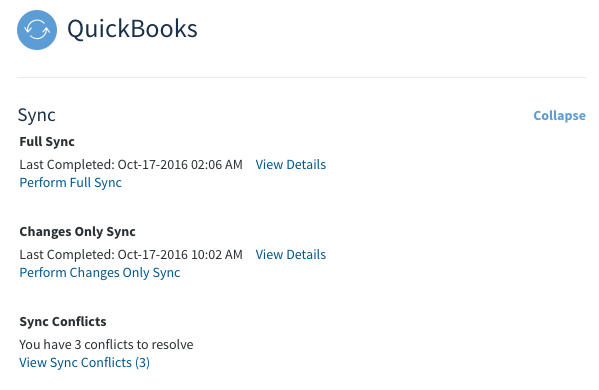Click the (3) count in the conflicts link
This screenshot has height=390, width=599.
coord(142,362)
